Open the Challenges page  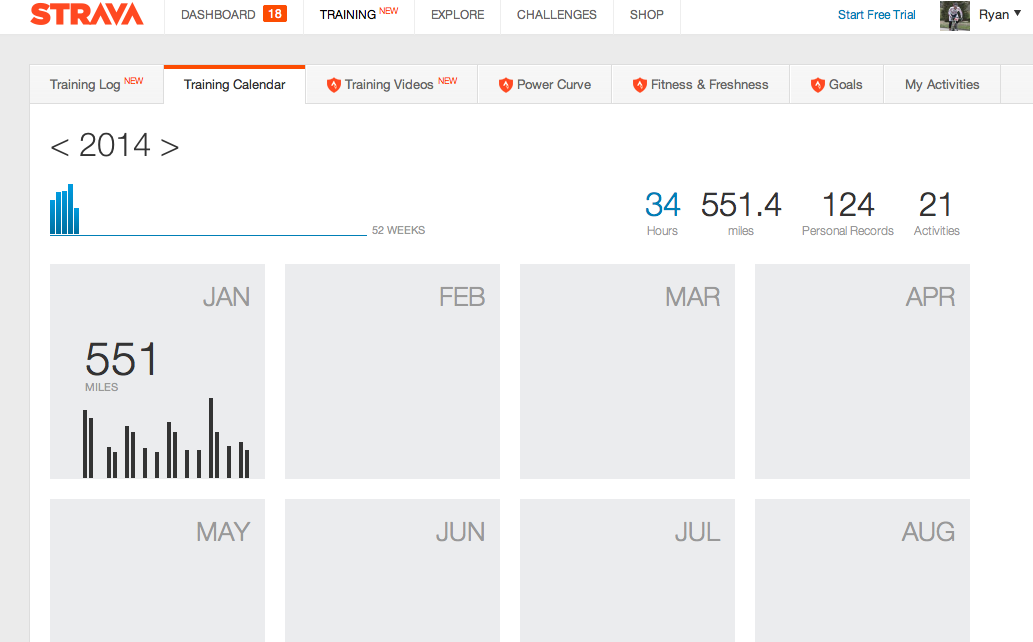click(x=556, y=15)
